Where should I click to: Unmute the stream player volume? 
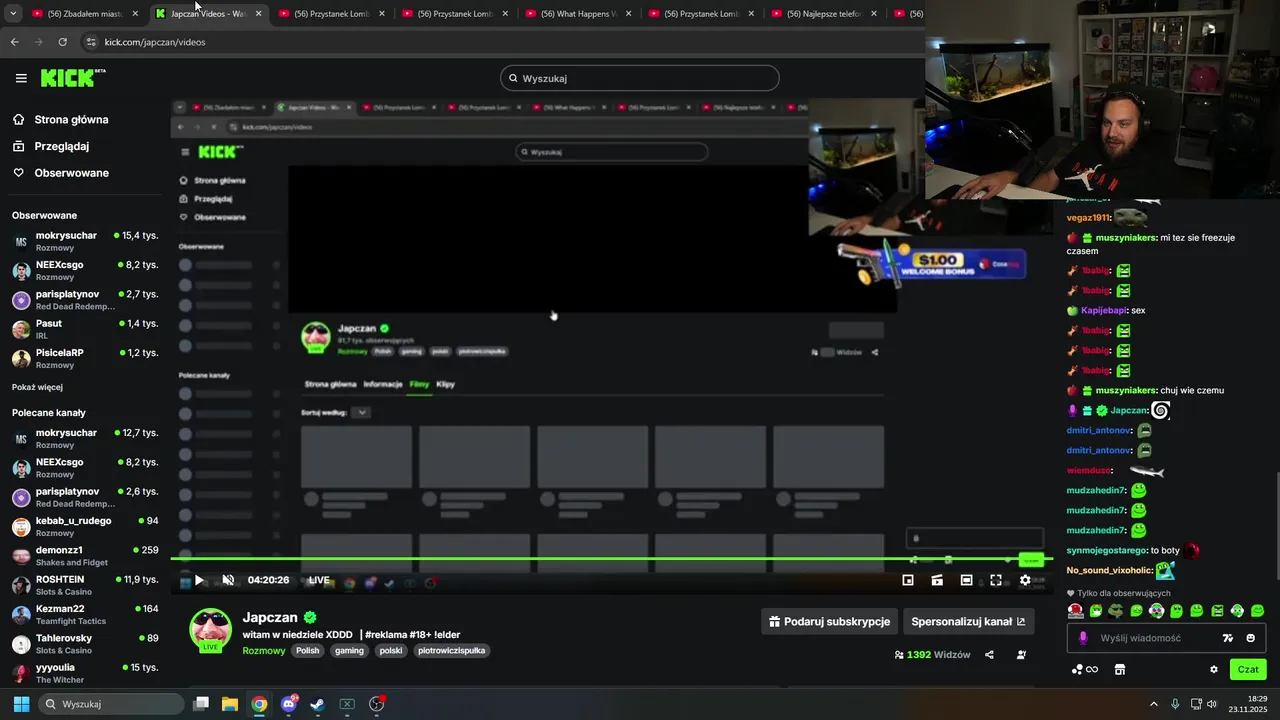coord(228,580)
